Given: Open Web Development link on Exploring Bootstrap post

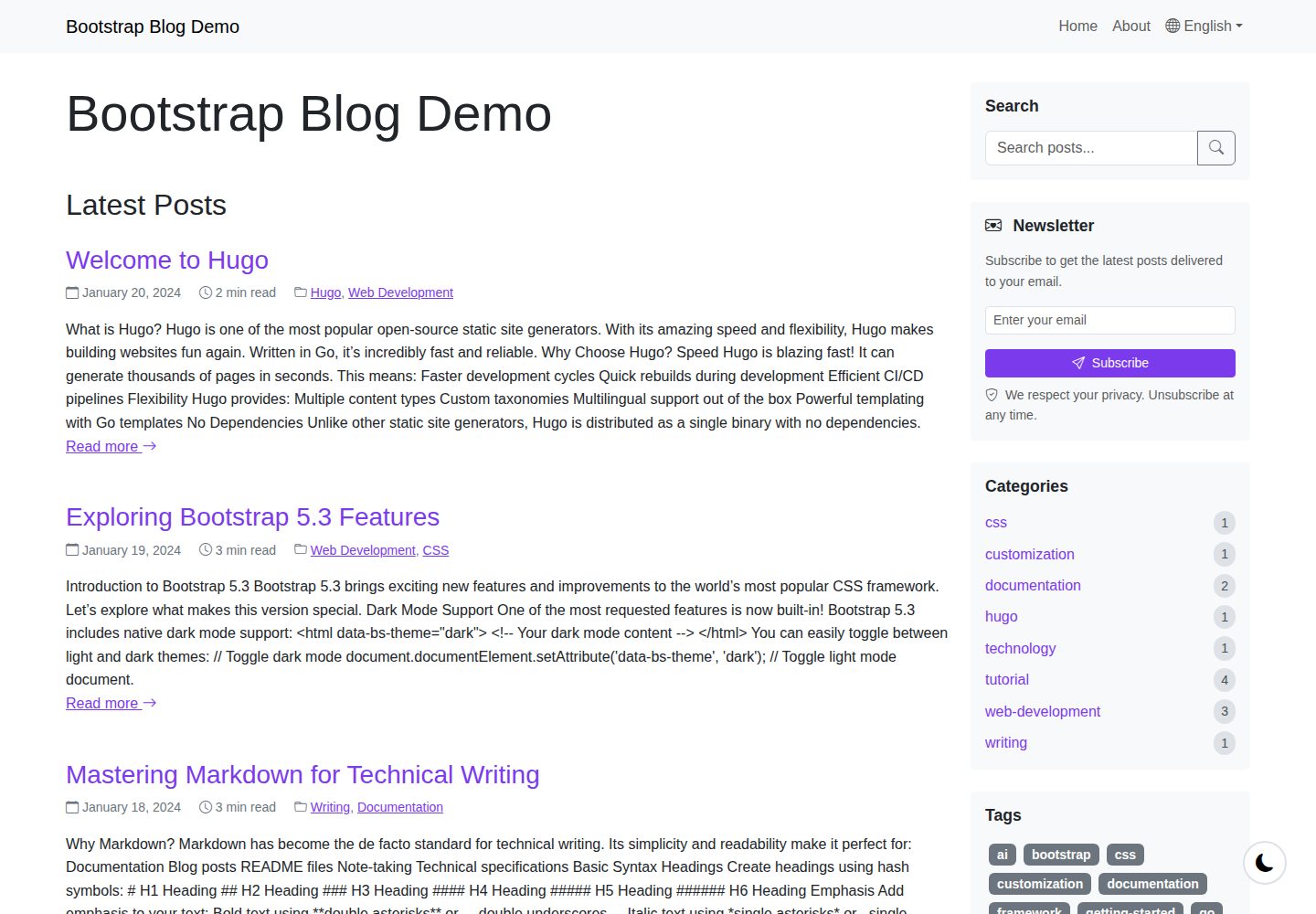Looking at the screenshot, I should [363, 550].
